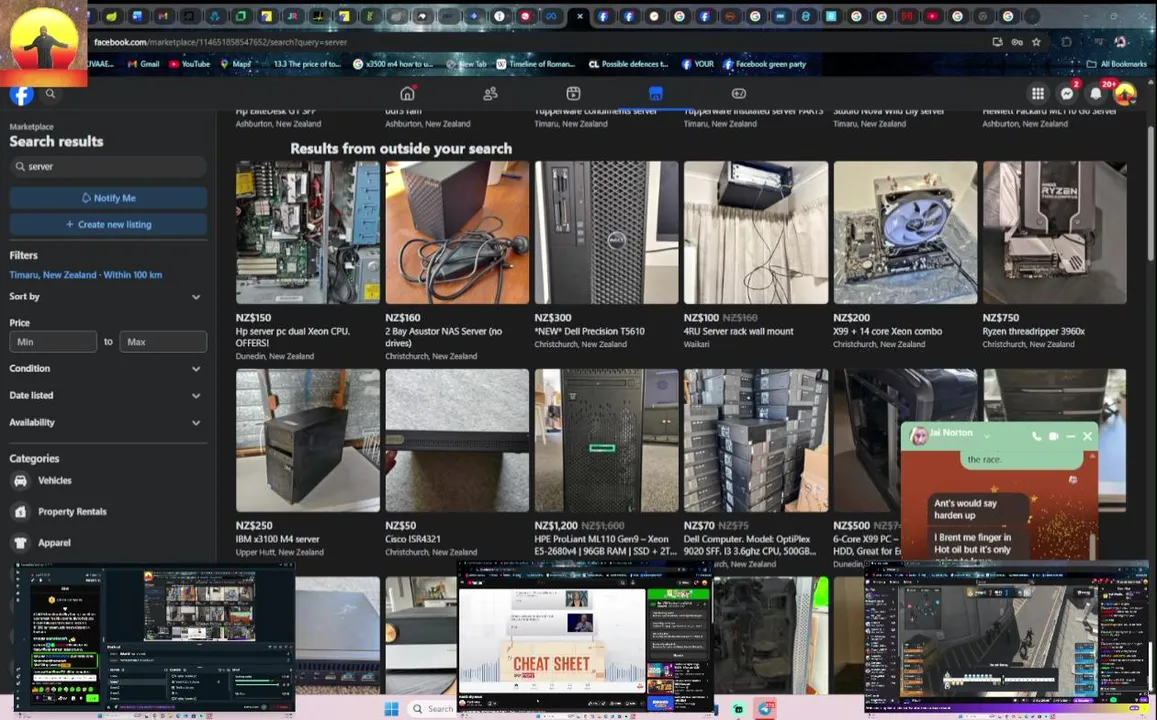
Task: Click the Vehicles category label
Action: [x=55, y=480]
